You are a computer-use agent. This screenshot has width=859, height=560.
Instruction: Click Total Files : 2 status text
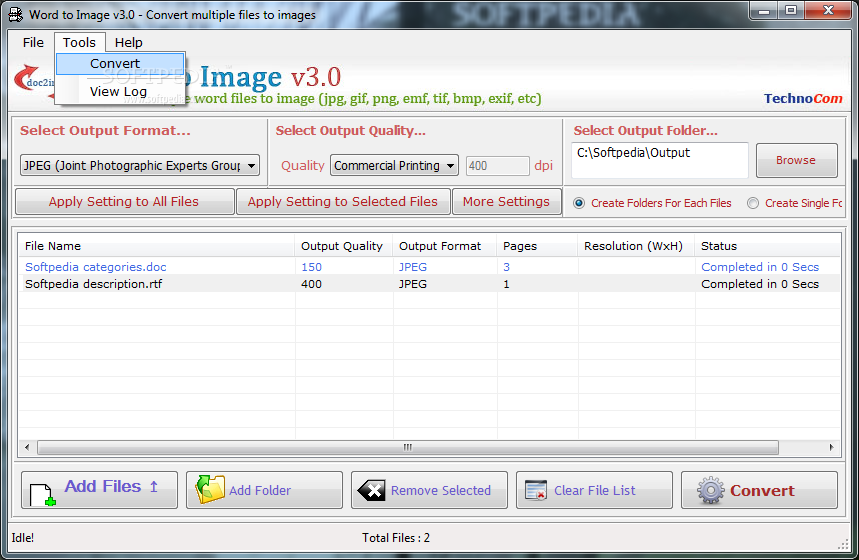point(396,538)
